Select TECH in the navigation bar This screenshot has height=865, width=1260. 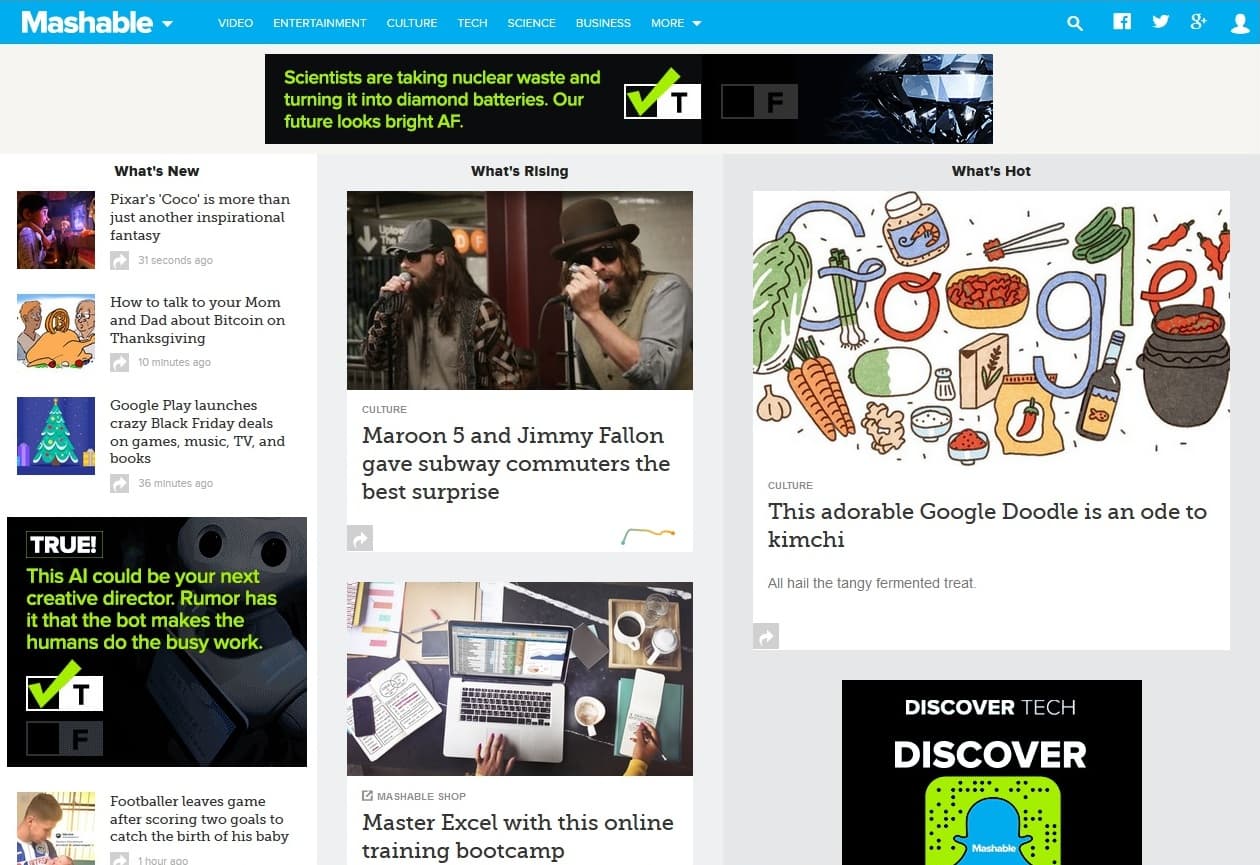pos(472,23)
